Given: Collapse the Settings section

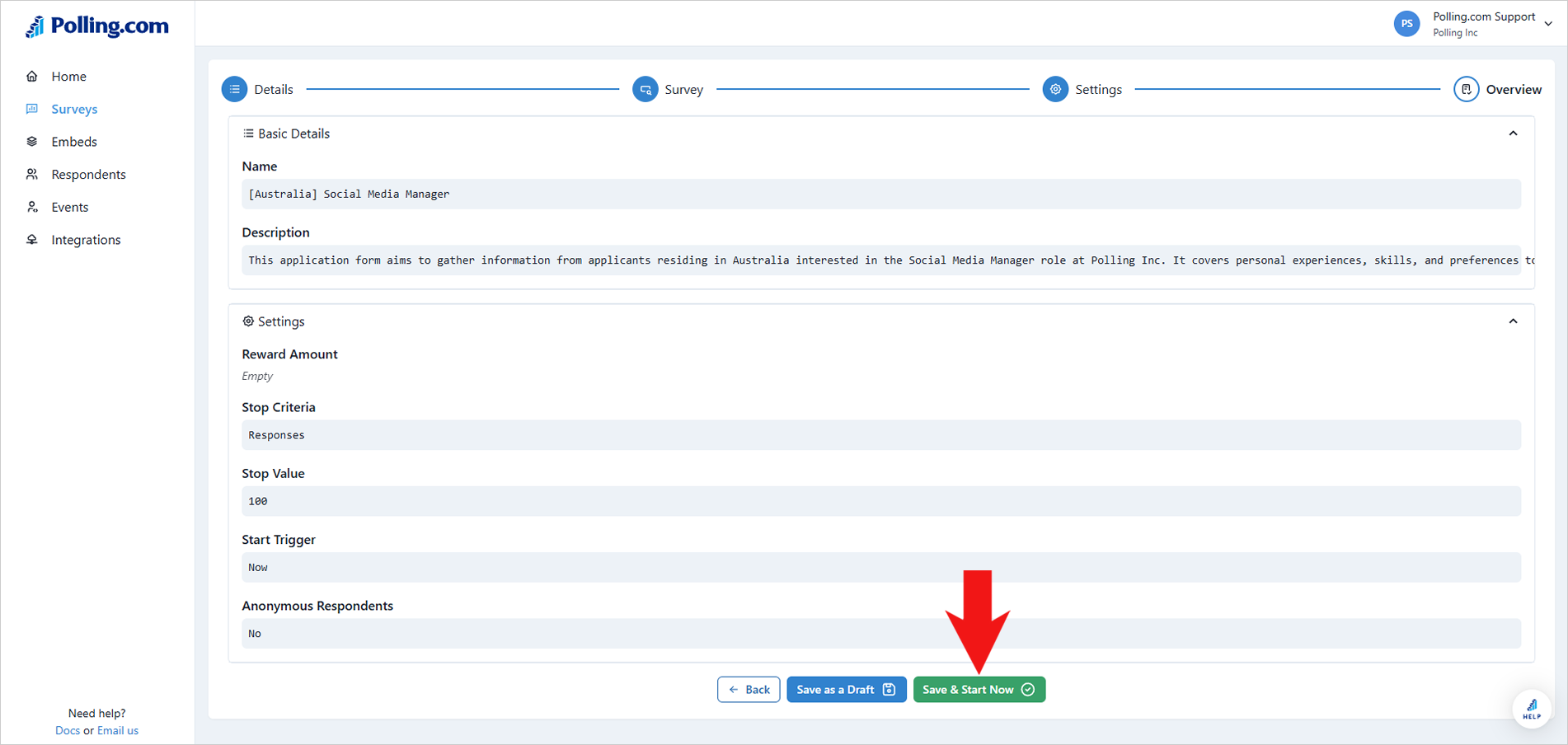Looking at the screenshot, I should tap(1513, 321).
